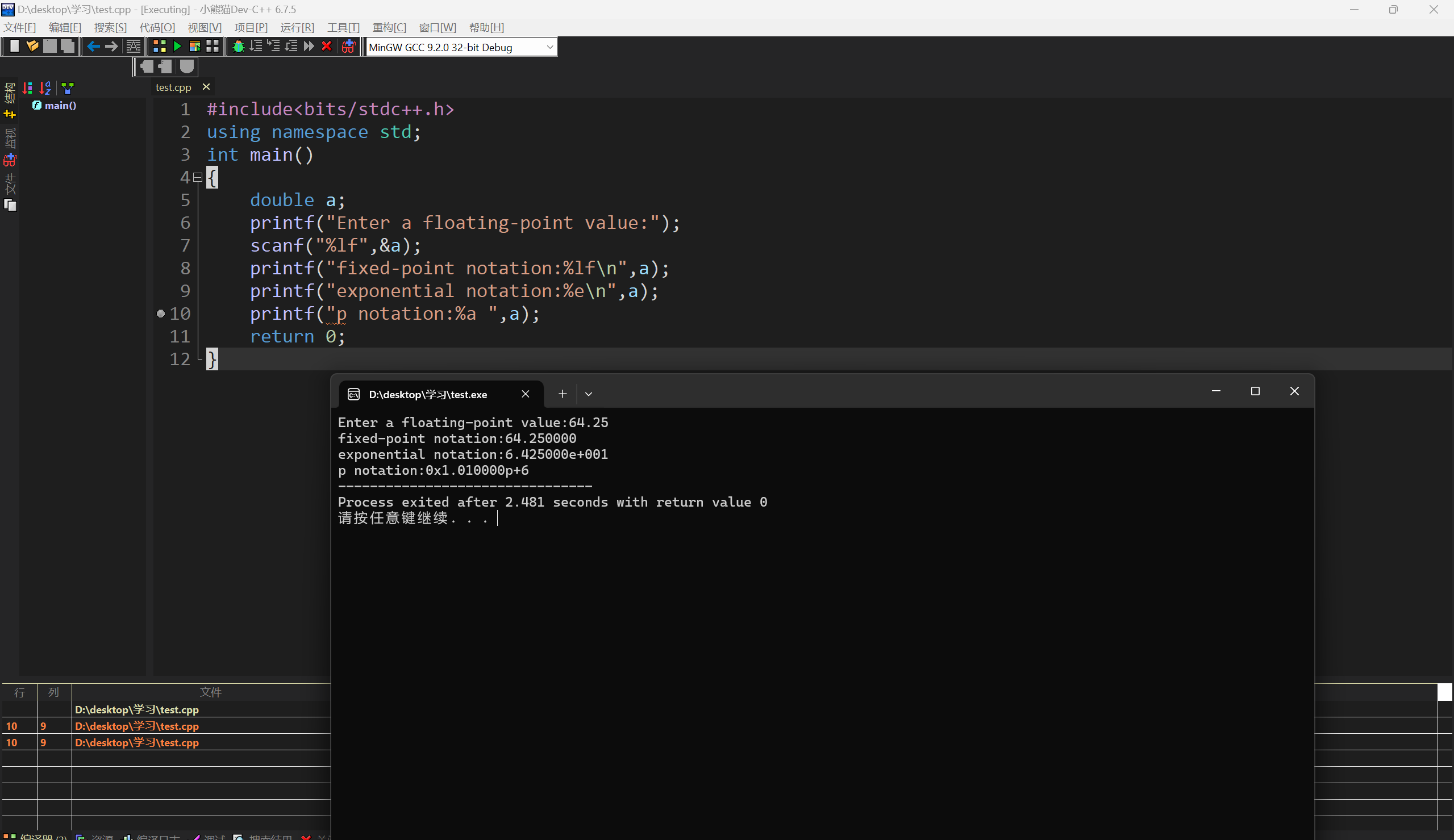Image resolution: width=1454 pixels, height=840 pixels.
Task: Open the 窗口[W] menu
Action: pyautogui.click(x=438, y=27)
